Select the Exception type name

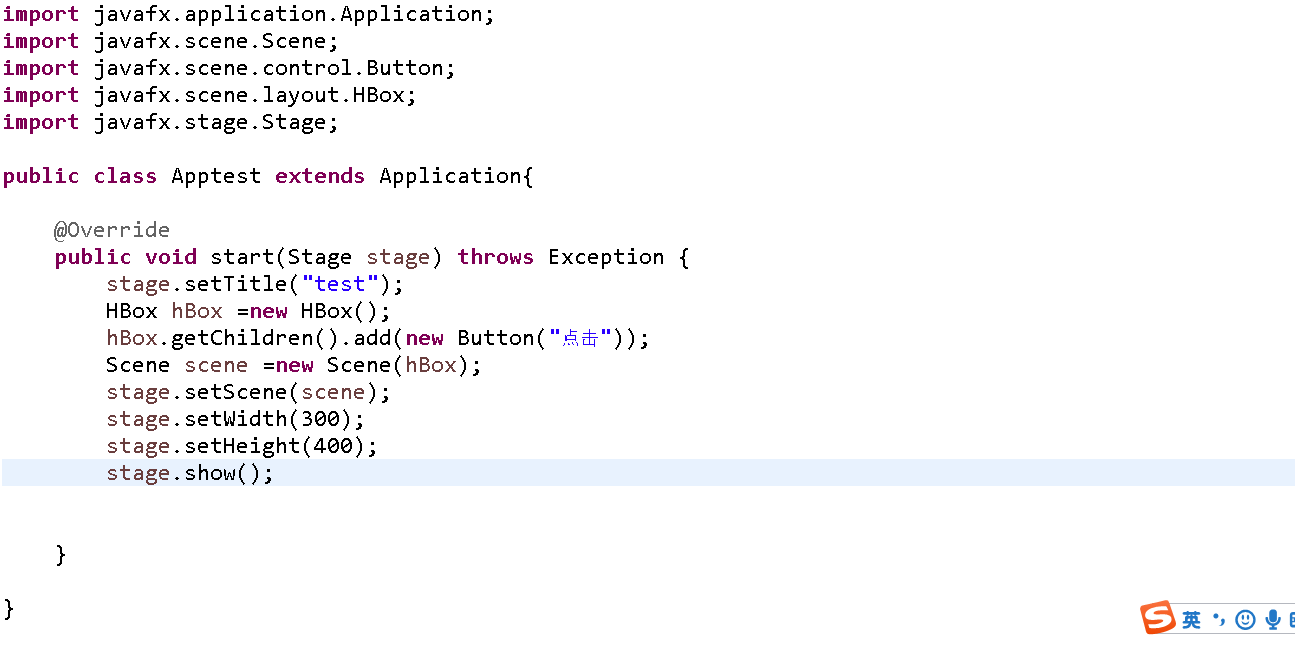point(606,256)
